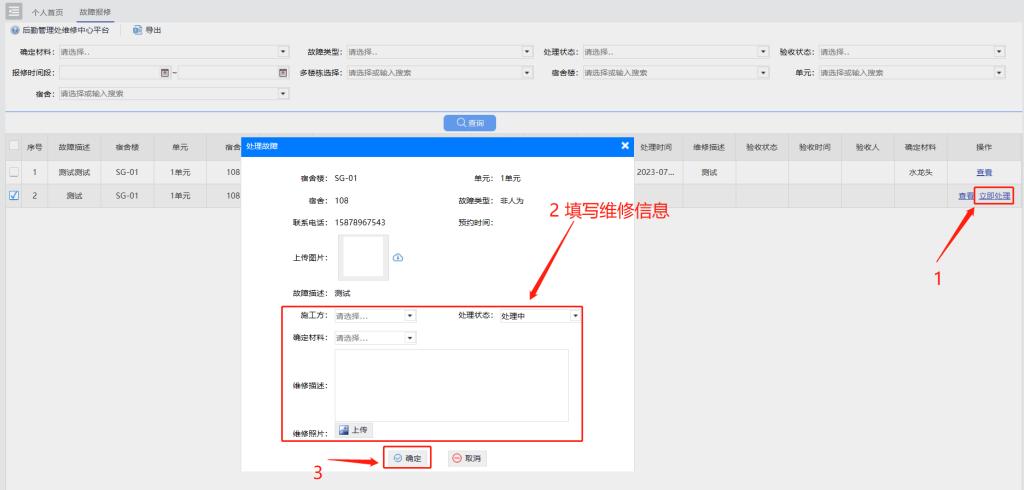Image resolution: width=1024 pixels, height=490 pixels.
Task: Uncheck the checkbox for row 2
Action: point(14,195)
